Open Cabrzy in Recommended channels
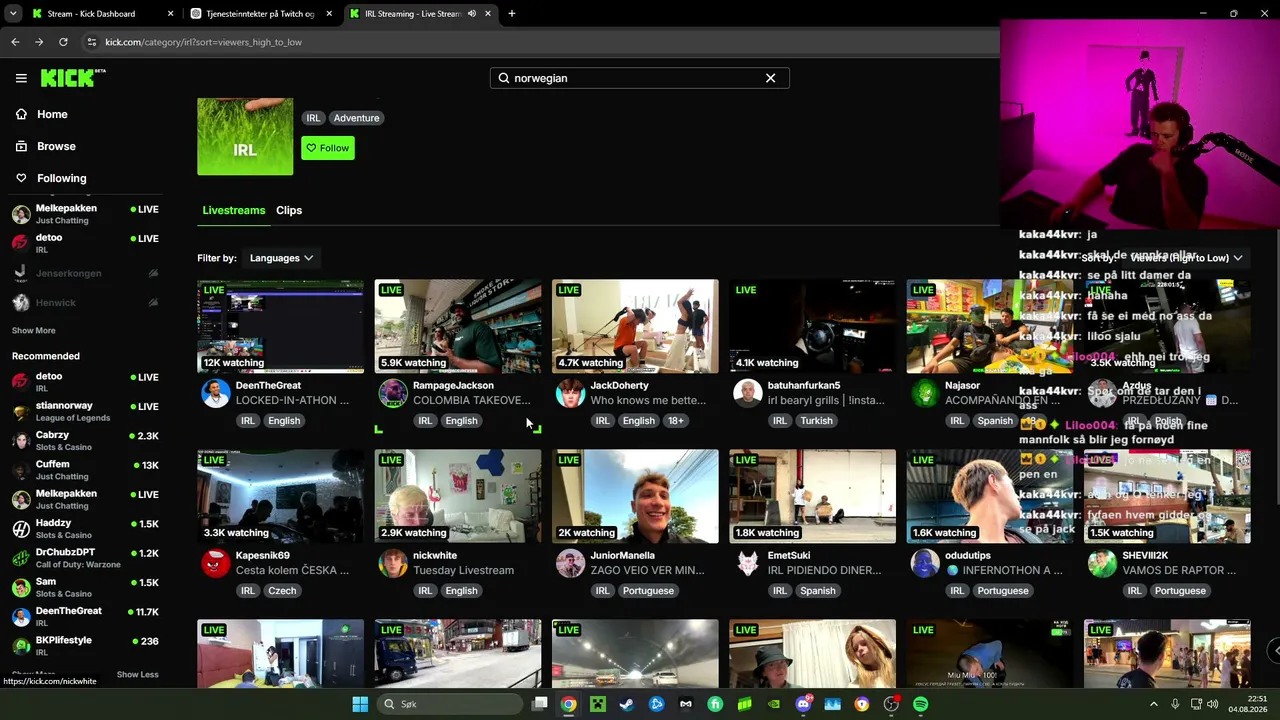The height and width of the screenshot is (720, 1280). pyautogui.click(x=84, y=441)
